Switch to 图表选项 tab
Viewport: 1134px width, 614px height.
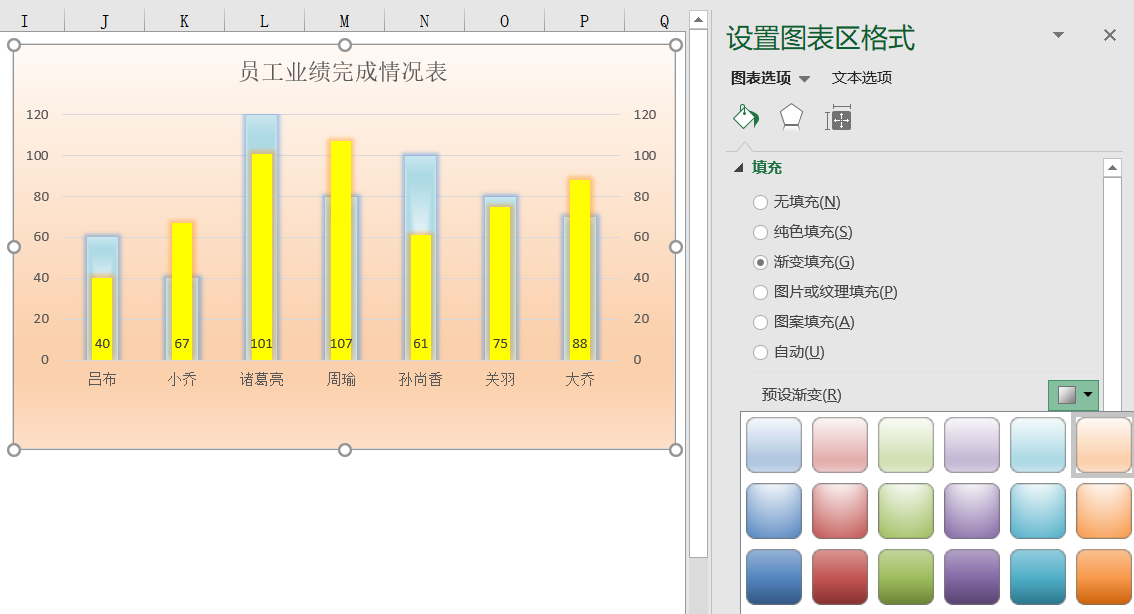tap(761, 78)
